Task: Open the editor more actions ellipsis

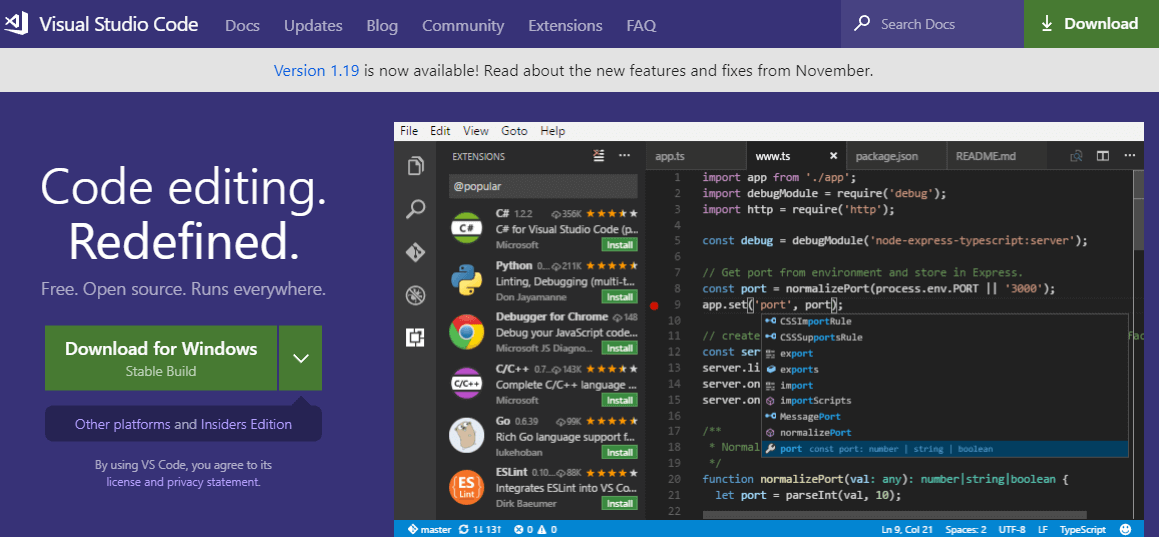Action: 1129,156
